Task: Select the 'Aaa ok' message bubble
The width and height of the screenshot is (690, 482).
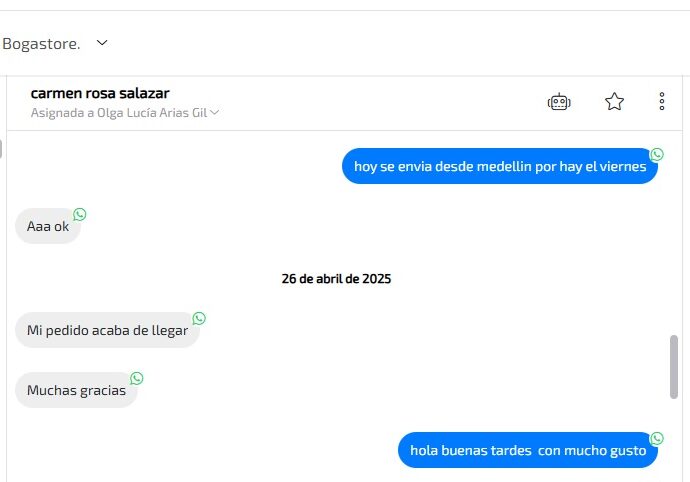Action: 48,226
